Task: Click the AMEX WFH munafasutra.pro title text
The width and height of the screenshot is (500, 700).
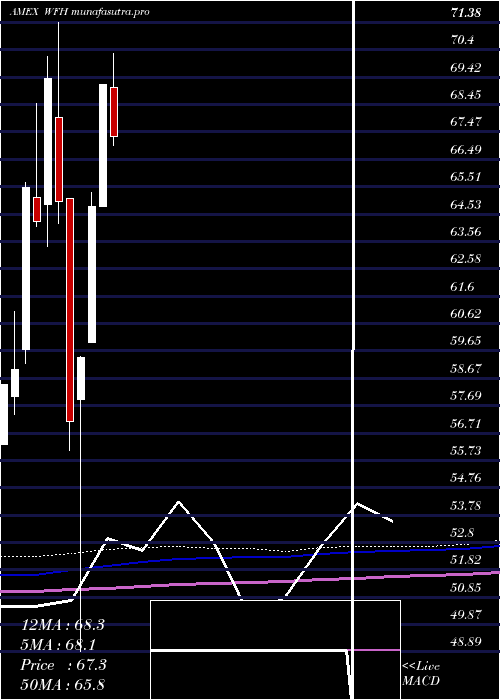Action: [79, 12]
